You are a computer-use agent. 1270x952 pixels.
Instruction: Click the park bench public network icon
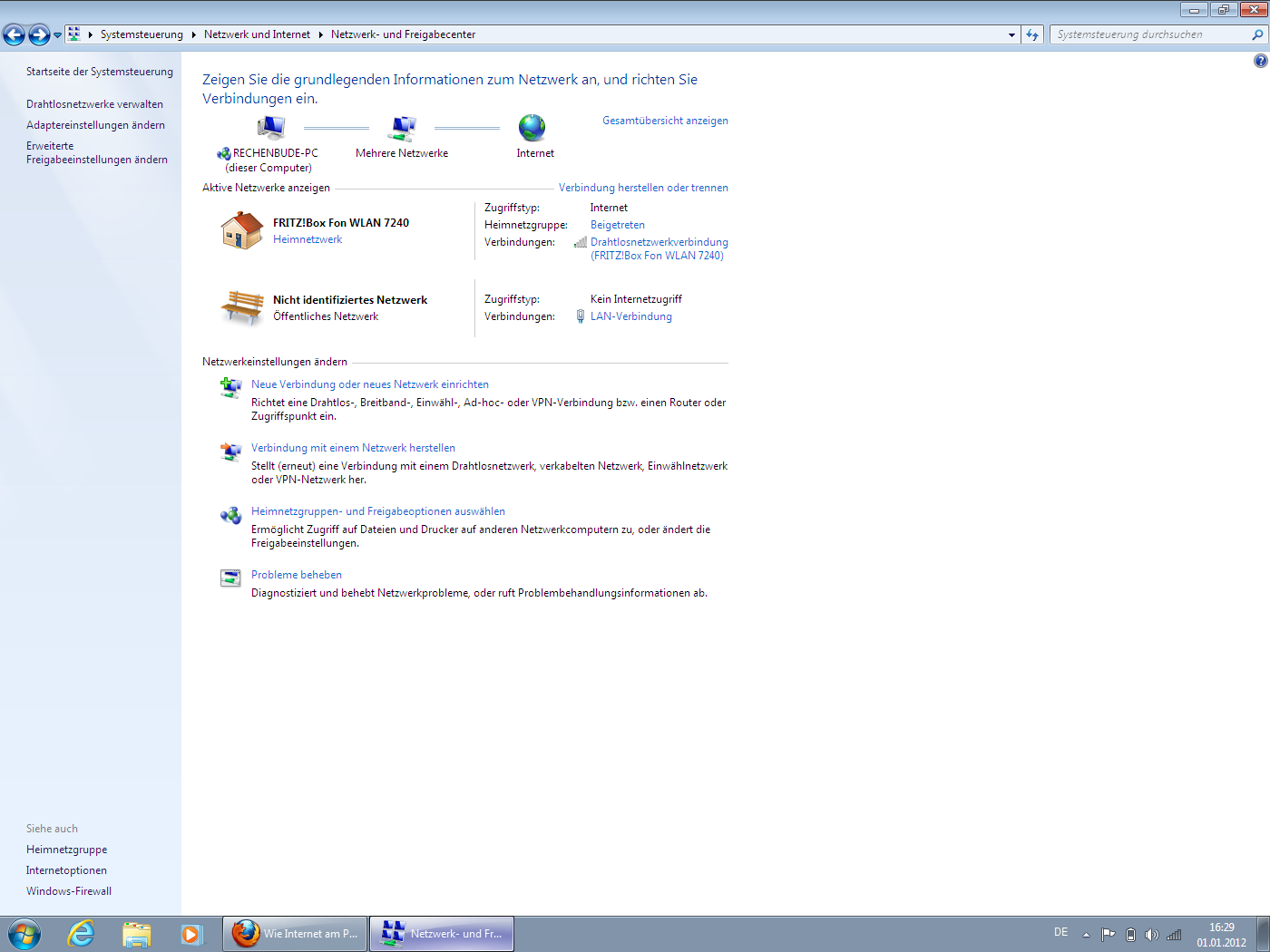[x=241, y=307]
